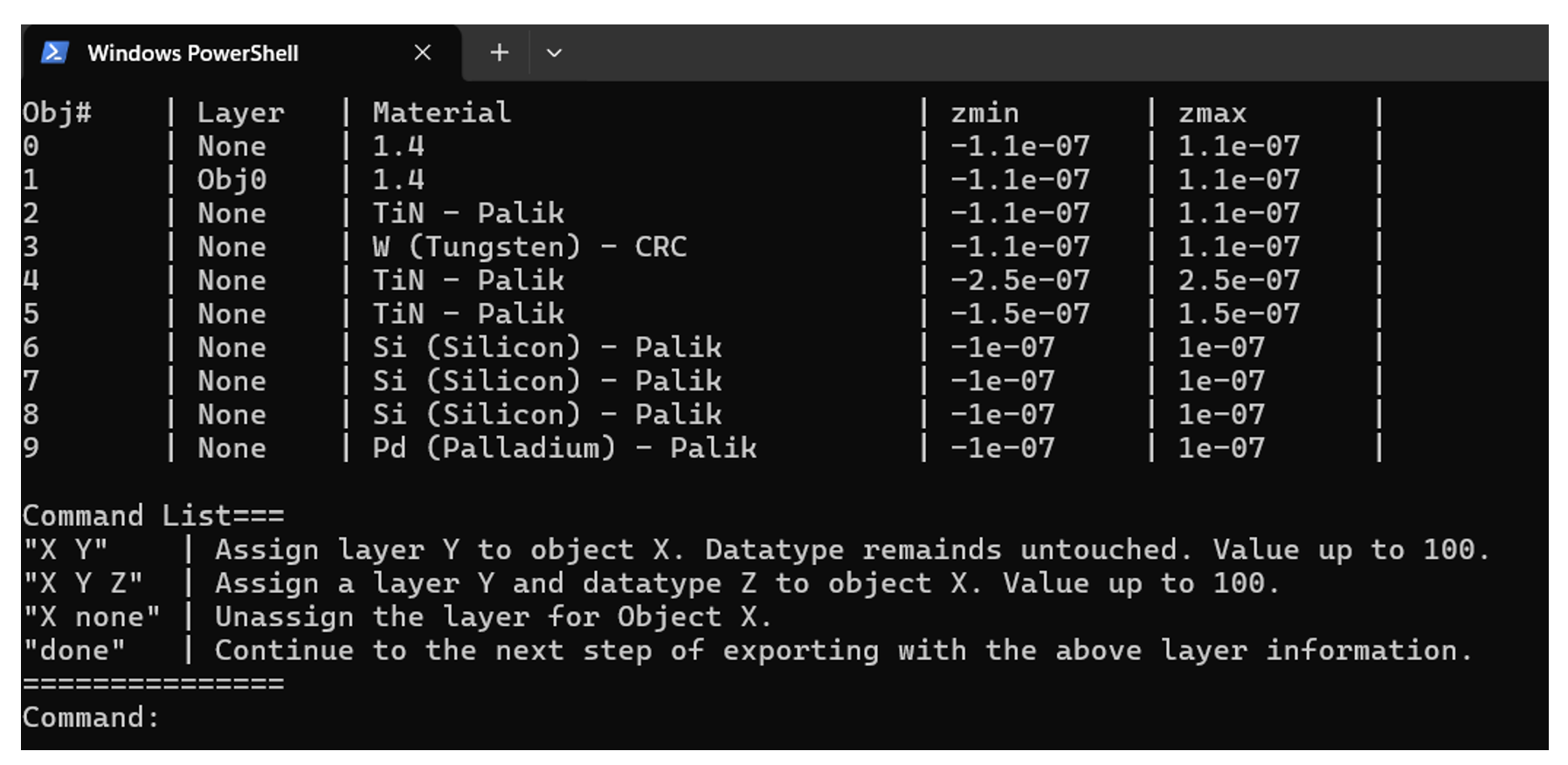Click the Obj0 layer entry for object 1

231,179
